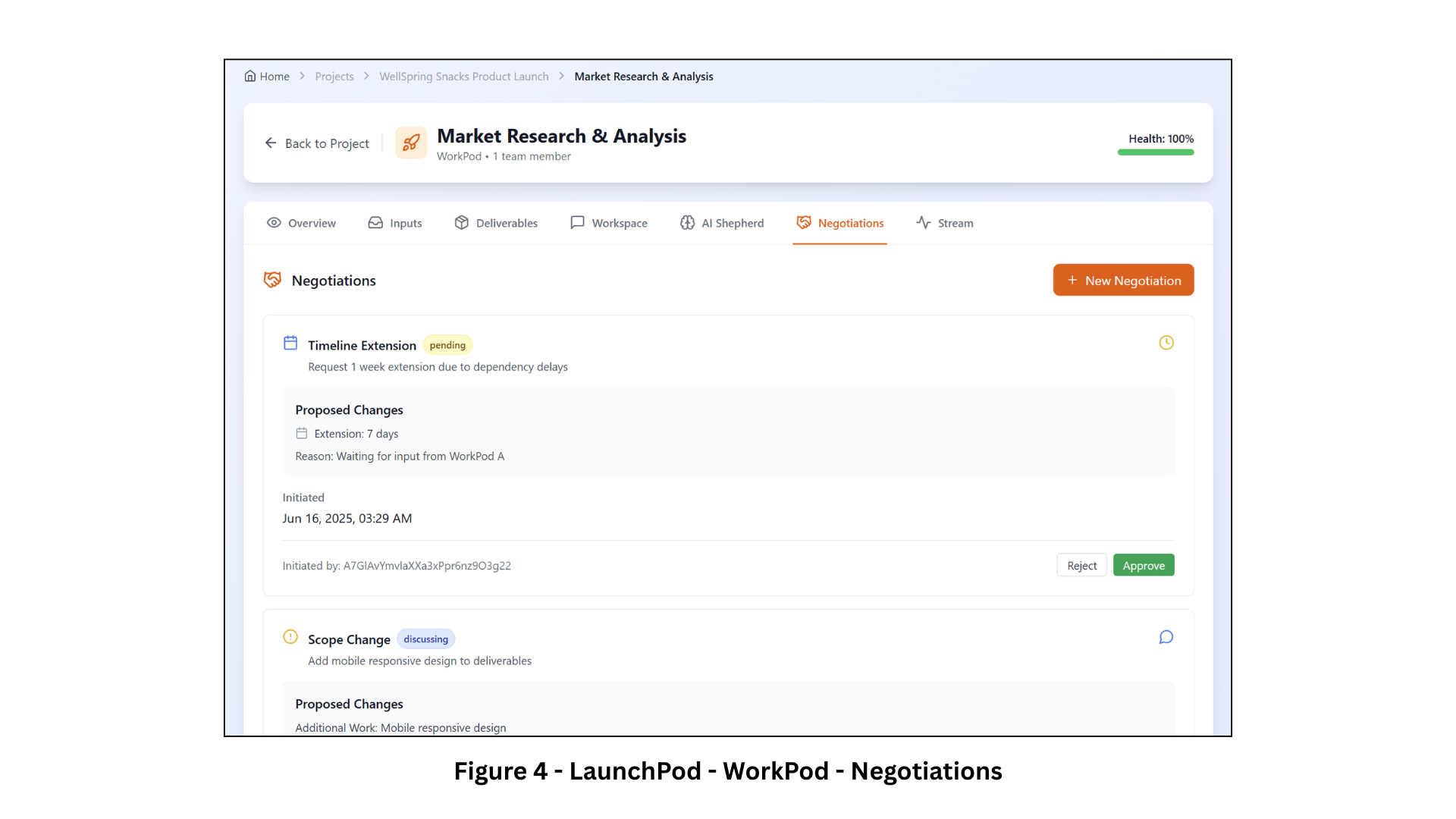Click the calendar icon beside Timeline Extension
Image resolution: width=1456 pixels, height=819 pixels.
pyautogui.click(x=290, y=343)
